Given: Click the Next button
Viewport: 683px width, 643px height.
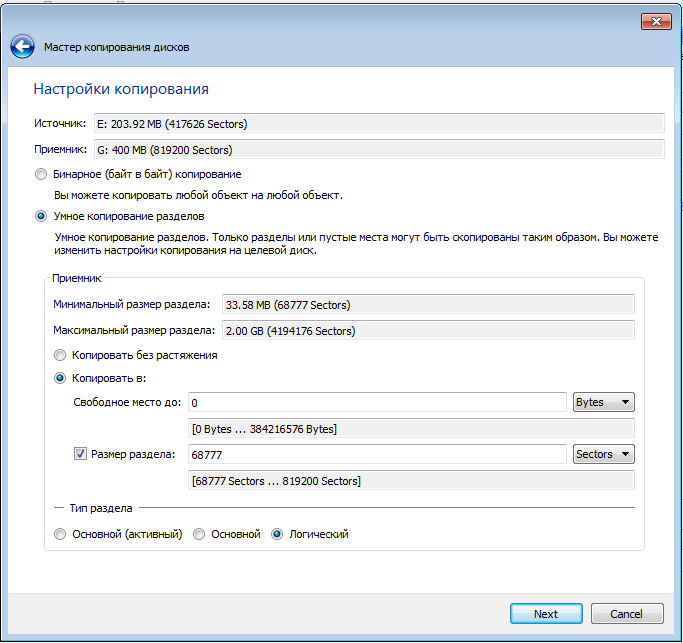Looking at the screenshot, I should [546, 613].
